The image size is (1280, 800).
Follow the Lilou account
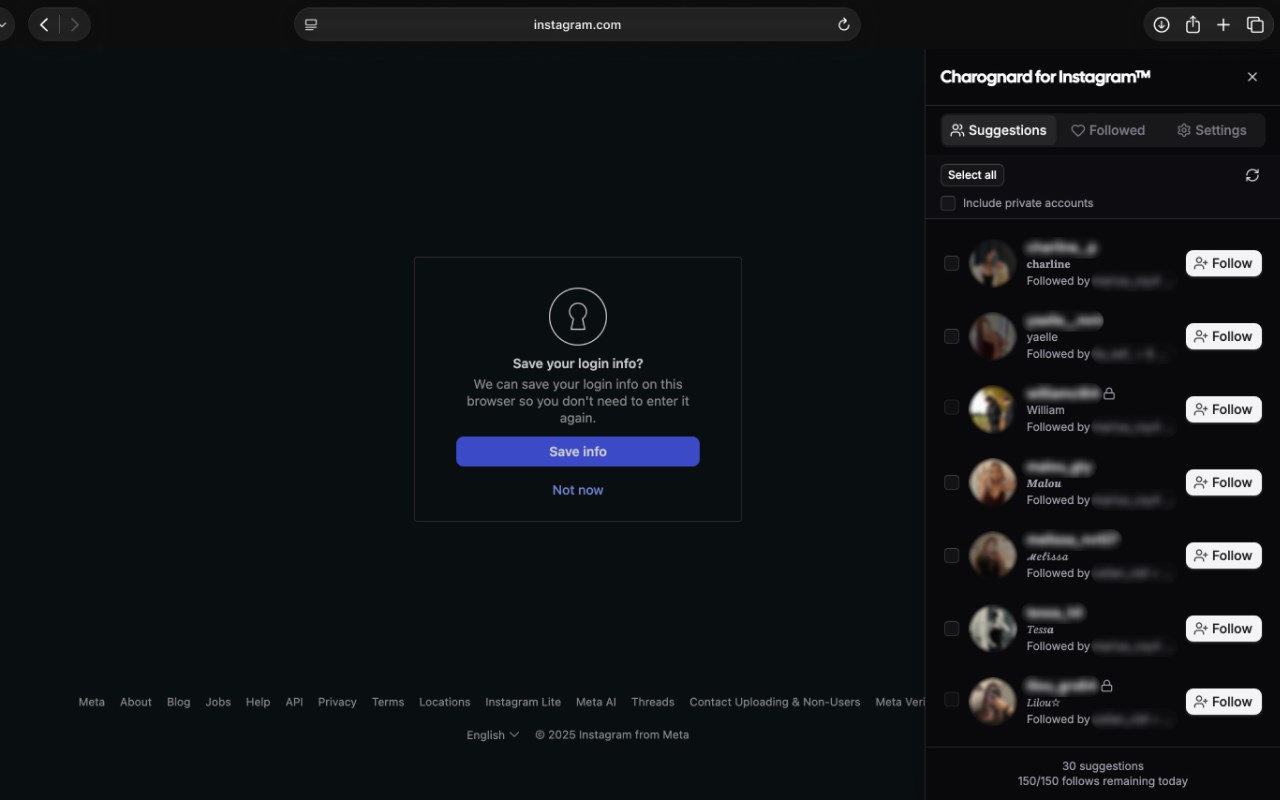[x=1223, y=701]
